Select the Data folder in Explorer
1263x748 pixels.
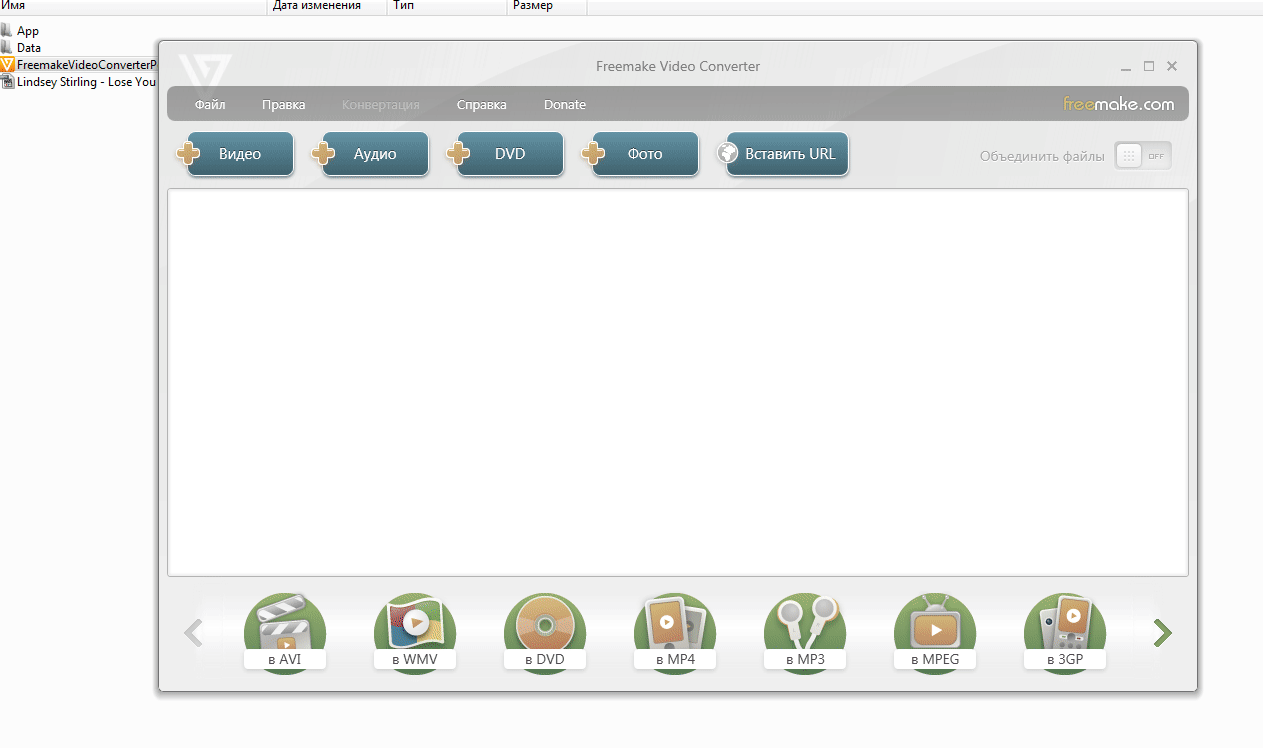21,47
